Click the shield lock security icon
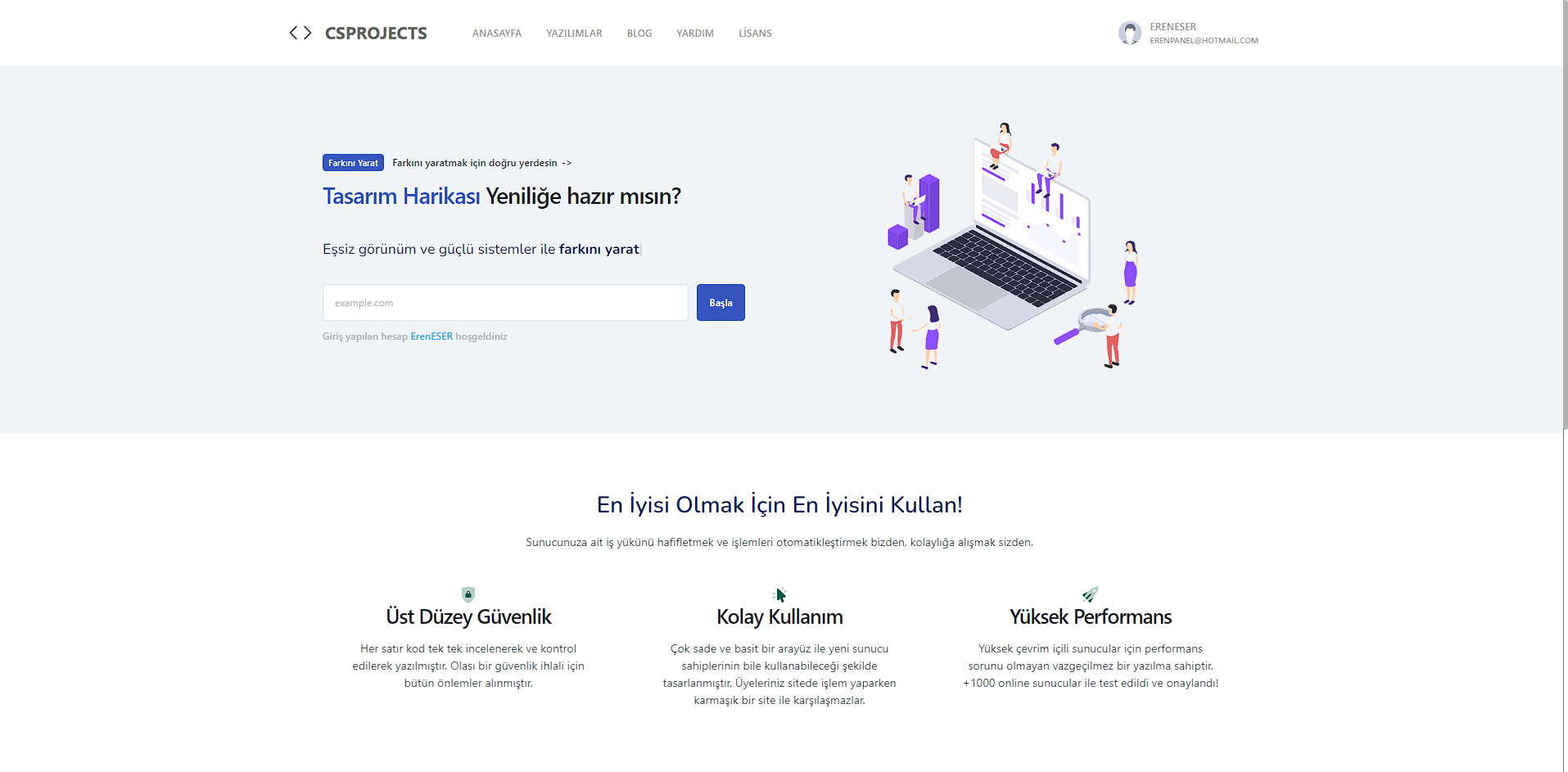1568x772 pixels. point(468,594)
